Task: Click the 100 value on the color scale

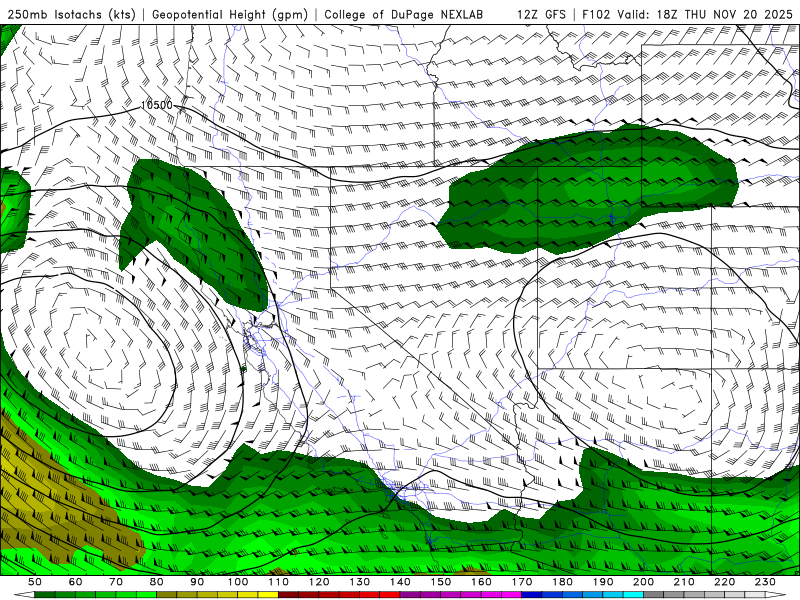Action: point(238,582)
